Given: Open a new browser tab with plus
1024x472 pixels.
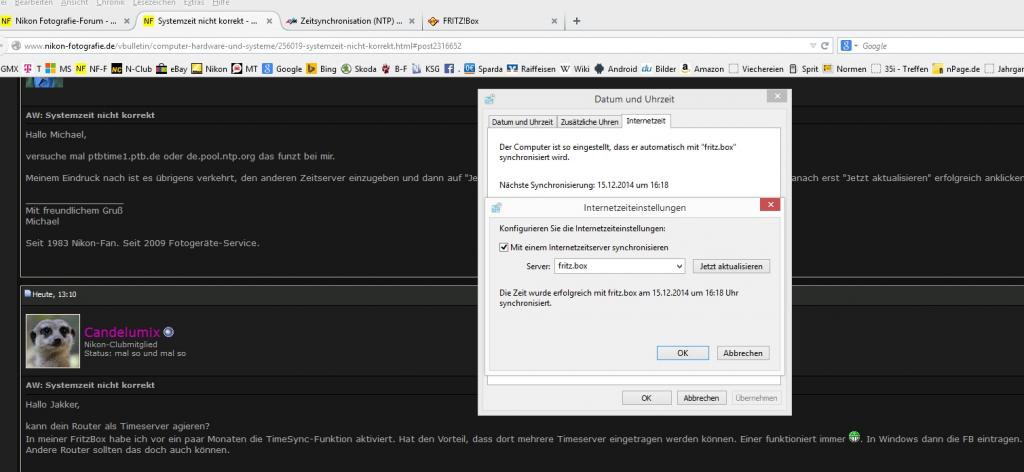Looking at the screenshot, I should 576,21.
